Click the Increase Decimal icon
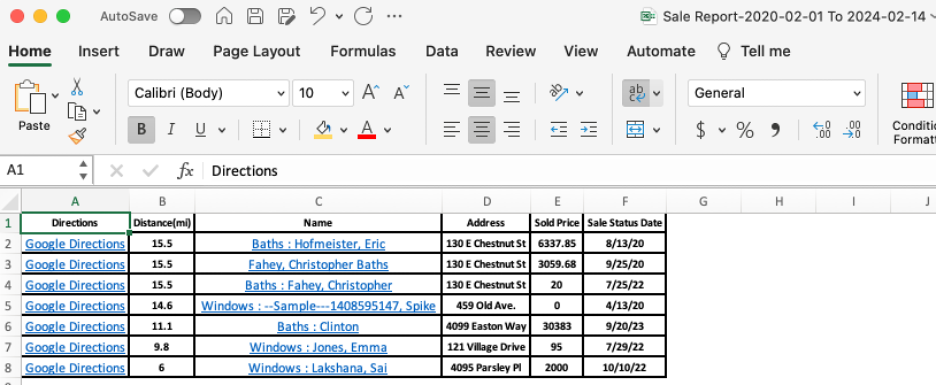 pyautogui.click(x=822, y=129)
